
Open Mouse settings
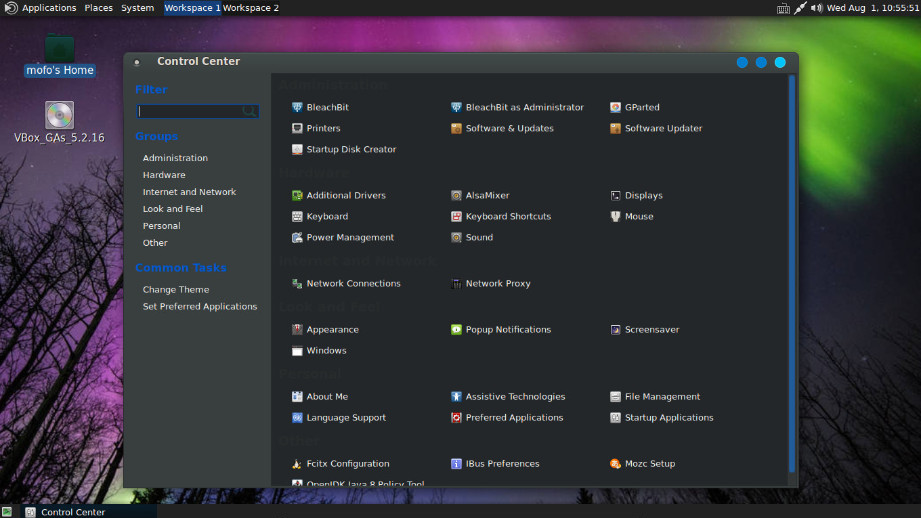click(631, 217)
